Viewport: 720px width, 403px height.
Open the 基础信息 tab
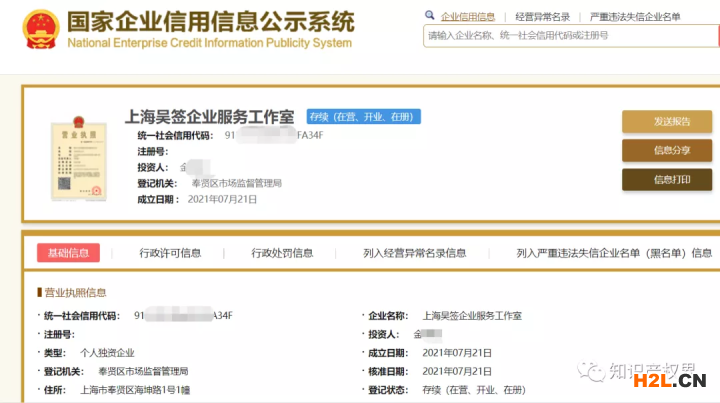tap(68, 253)
